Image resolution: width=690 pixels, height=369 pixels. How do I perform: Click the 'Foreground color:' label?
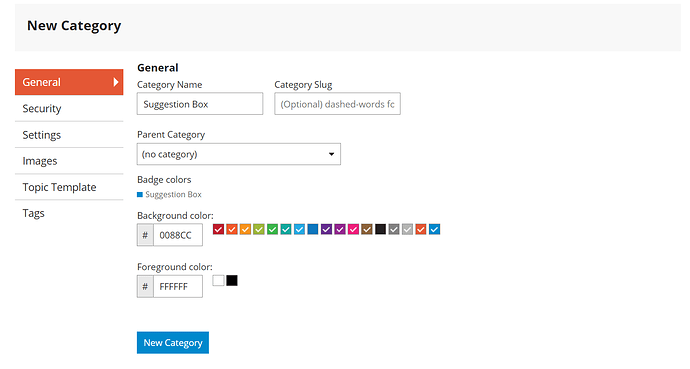pos(175,267)
